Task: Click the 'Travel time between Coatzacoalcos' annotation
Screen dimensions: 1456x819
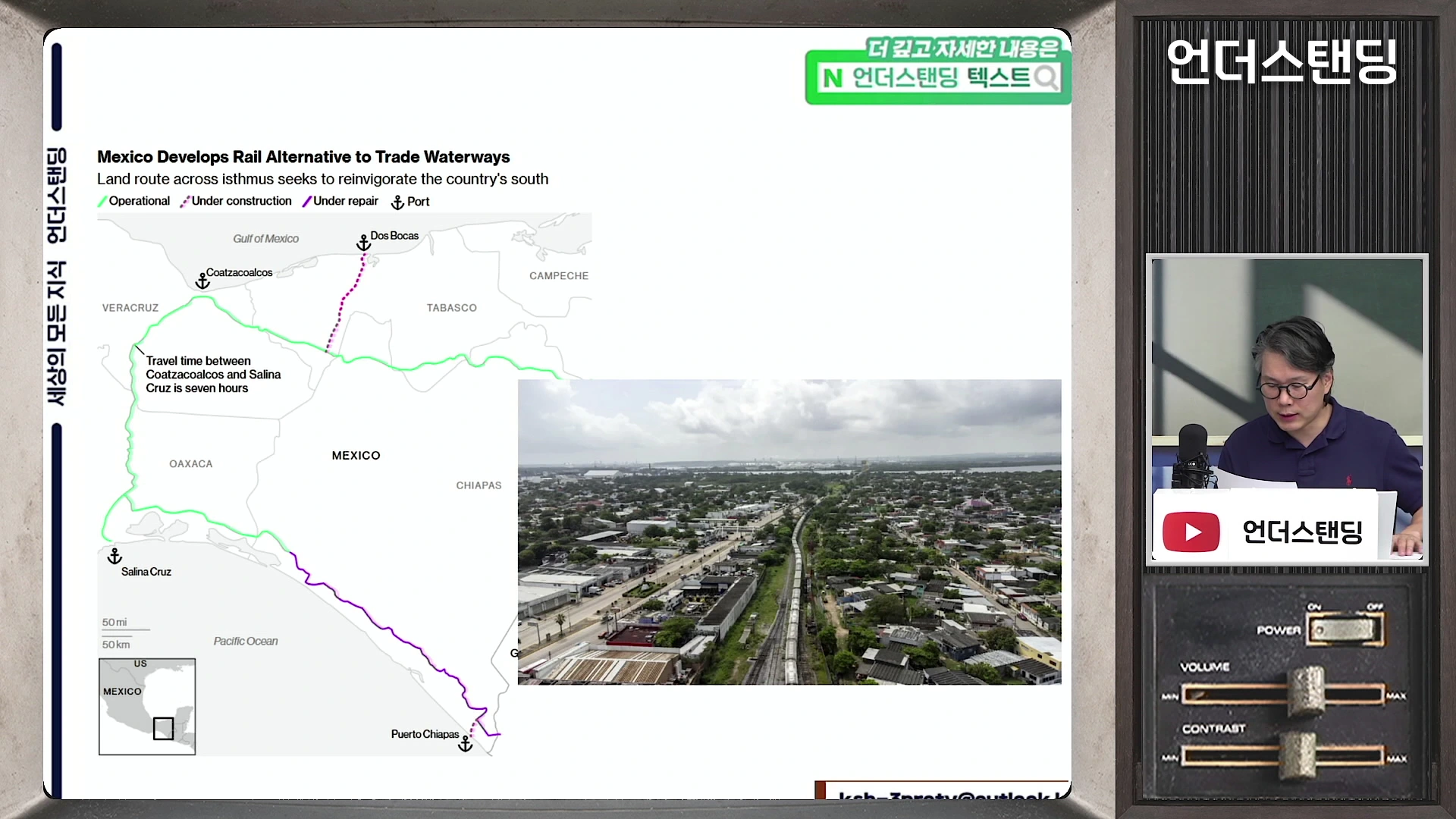Action: tap(213, 375)
